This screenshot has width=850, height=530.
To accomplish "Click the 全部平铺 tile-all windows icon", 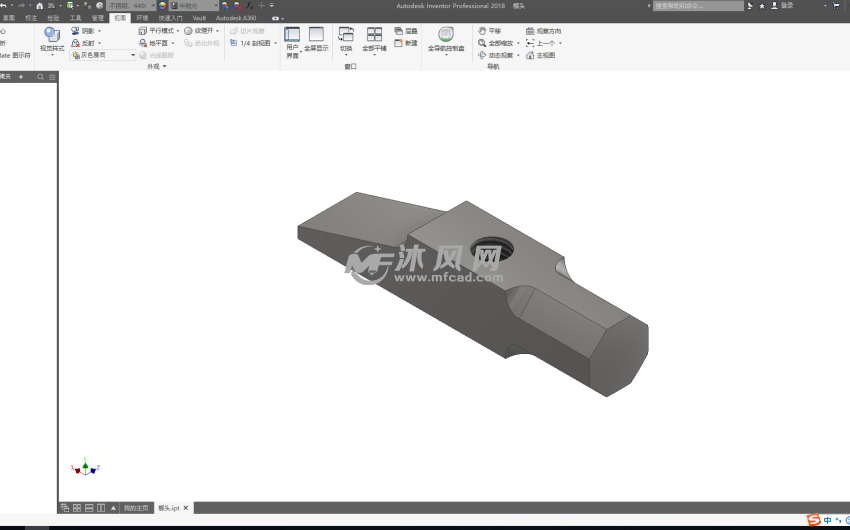I will [x=374, y=39].
